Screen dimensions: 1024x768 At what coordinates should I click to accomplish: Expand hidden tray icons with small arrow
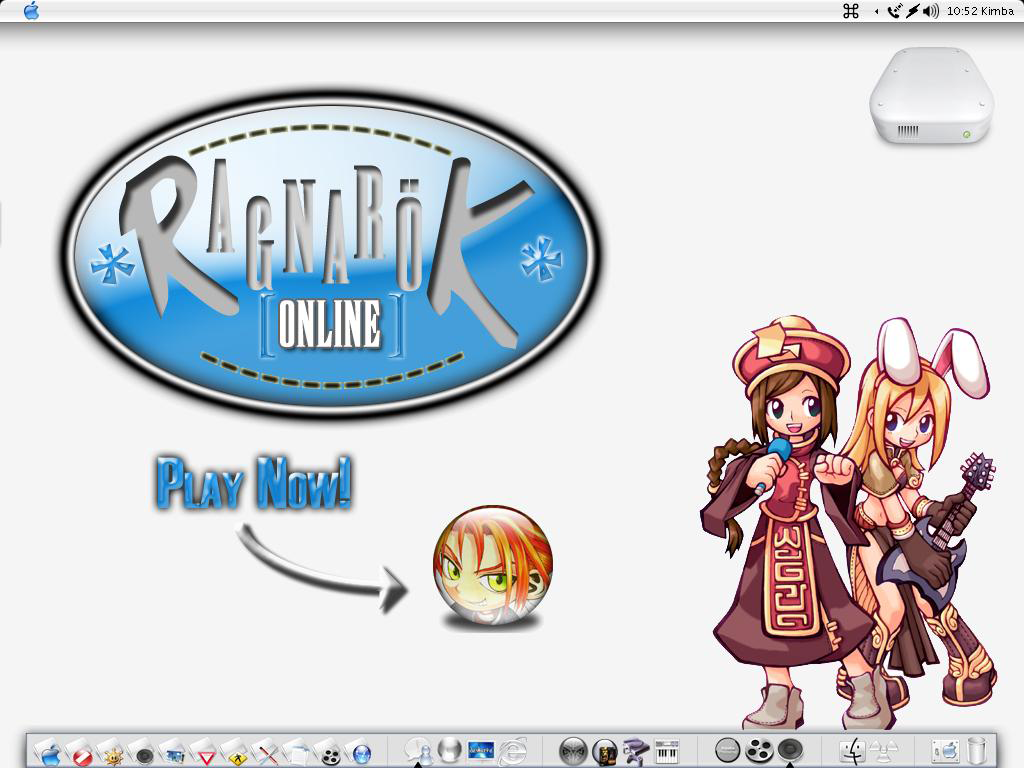[x=876, y=11]
